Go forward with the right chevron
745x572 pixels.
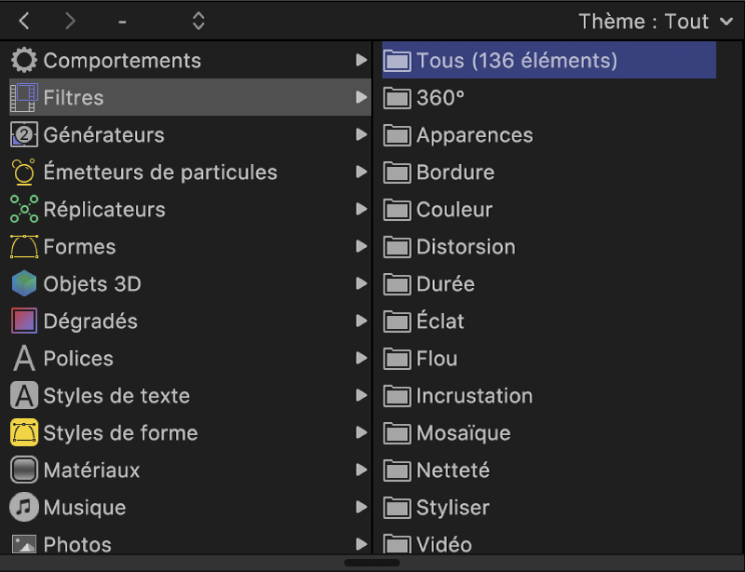(x=70, y=21)
